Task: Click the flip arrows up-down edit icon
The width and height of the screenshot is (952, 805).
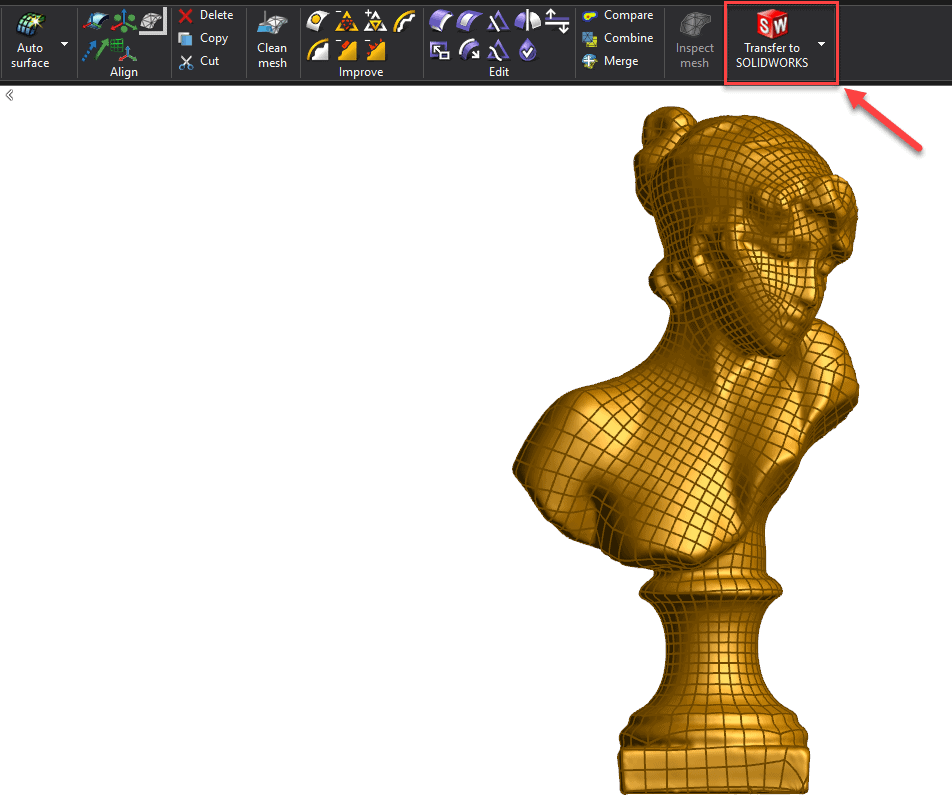Action: pyautogui.click(x=557, y=21)
